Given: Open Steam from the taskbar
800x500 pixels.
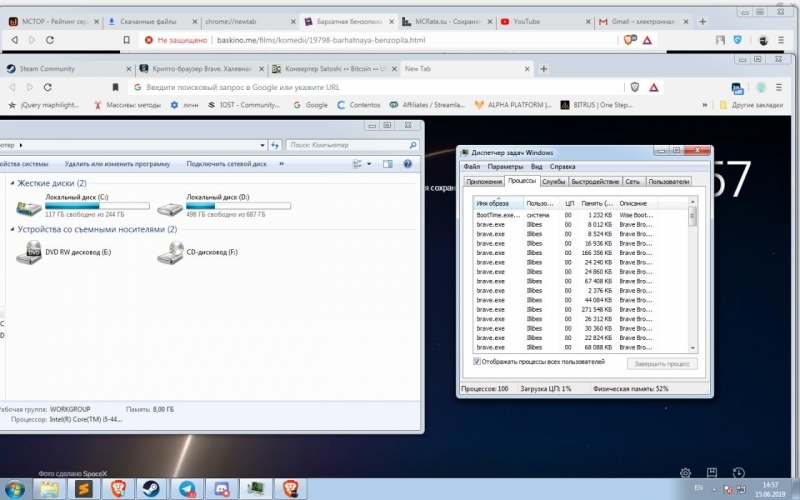Looking at the screenshot, I should (x=151, y=489).
